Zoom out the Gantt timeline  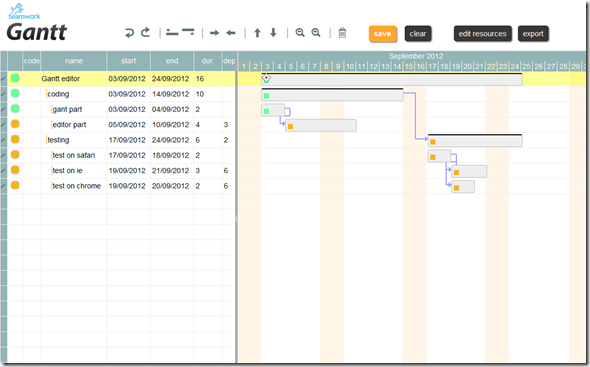[300, 33]
